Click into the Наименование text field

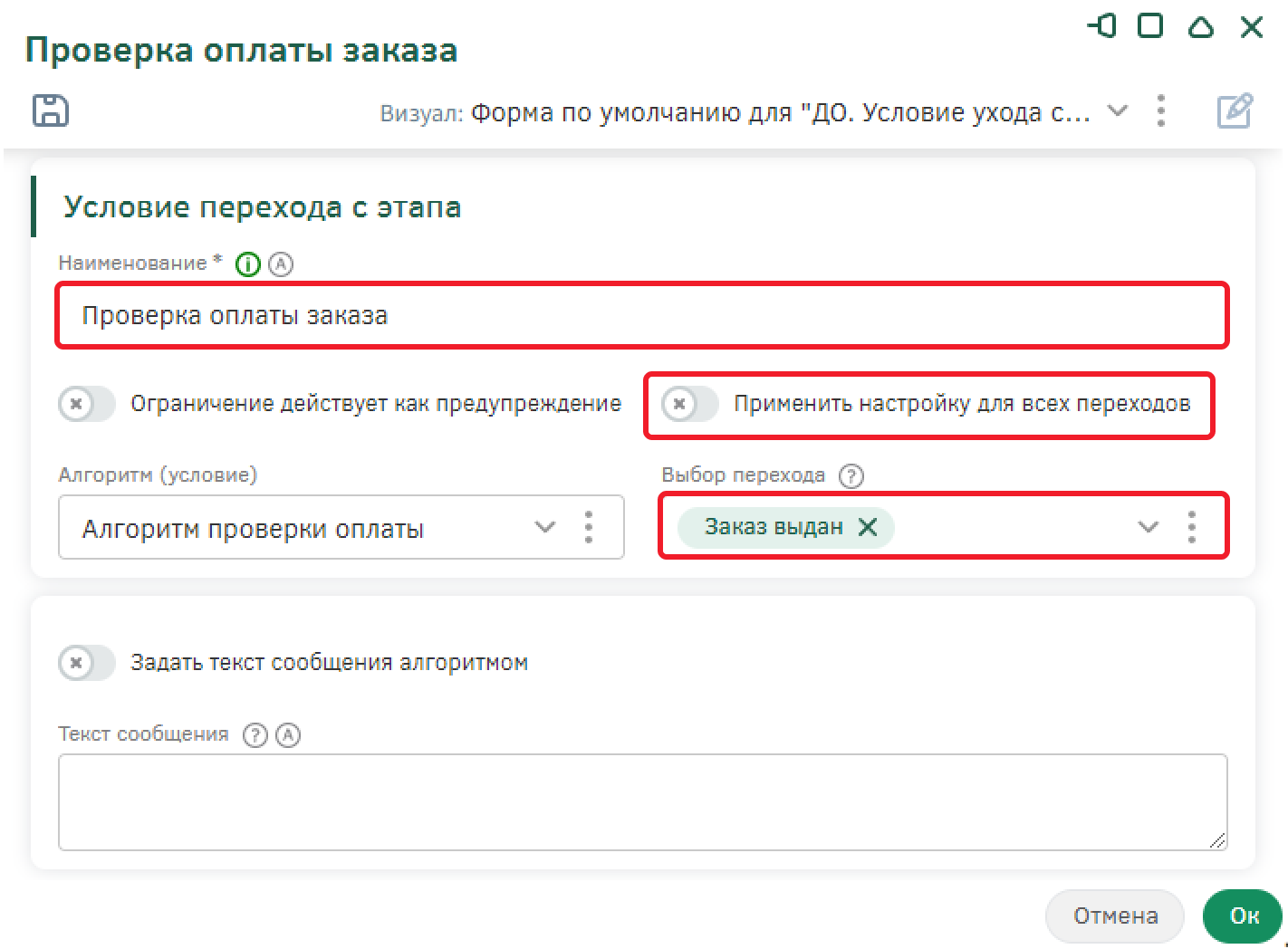[641, 316]
